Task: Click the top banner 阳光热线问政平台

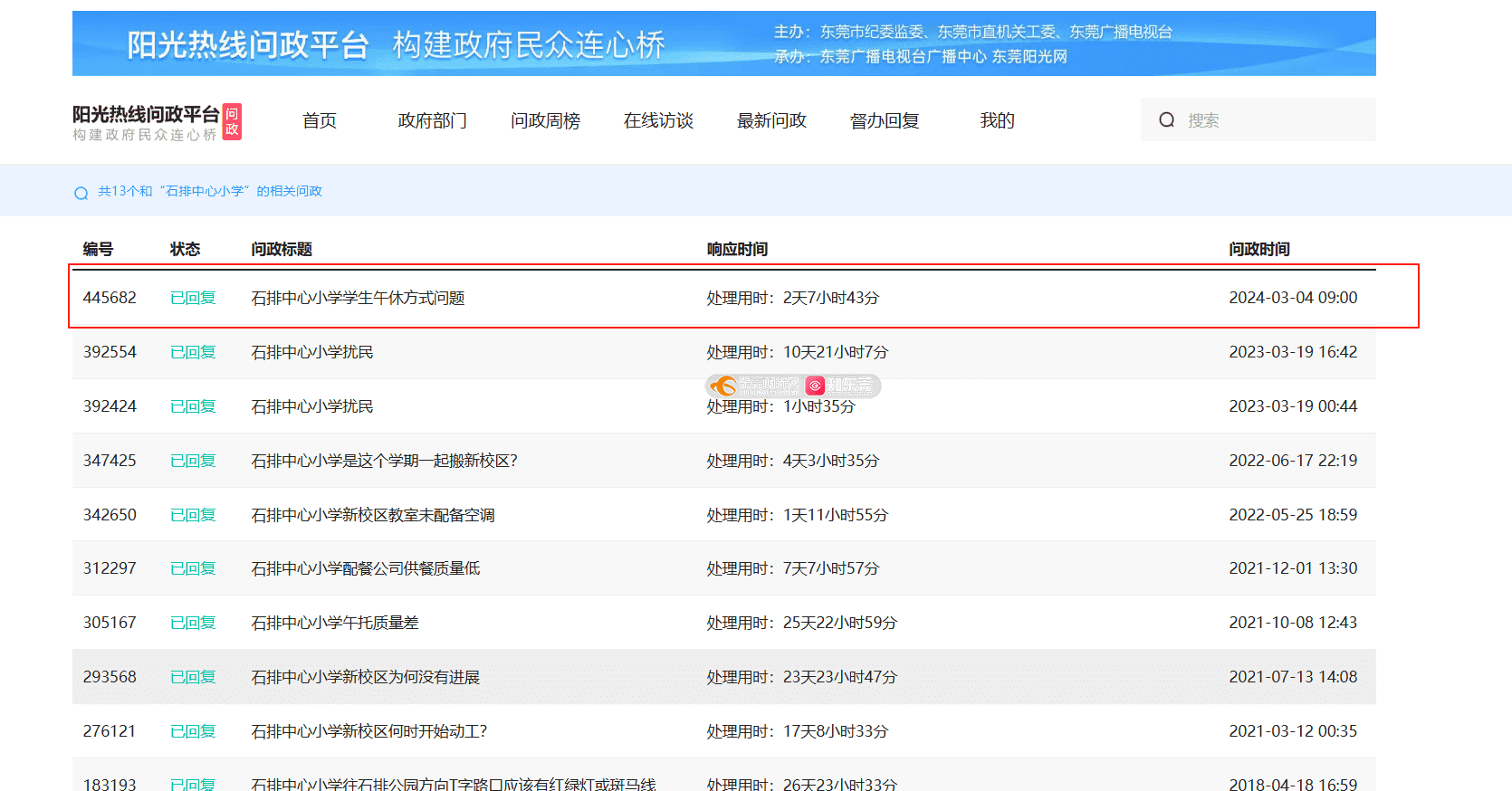Action: 724,43
